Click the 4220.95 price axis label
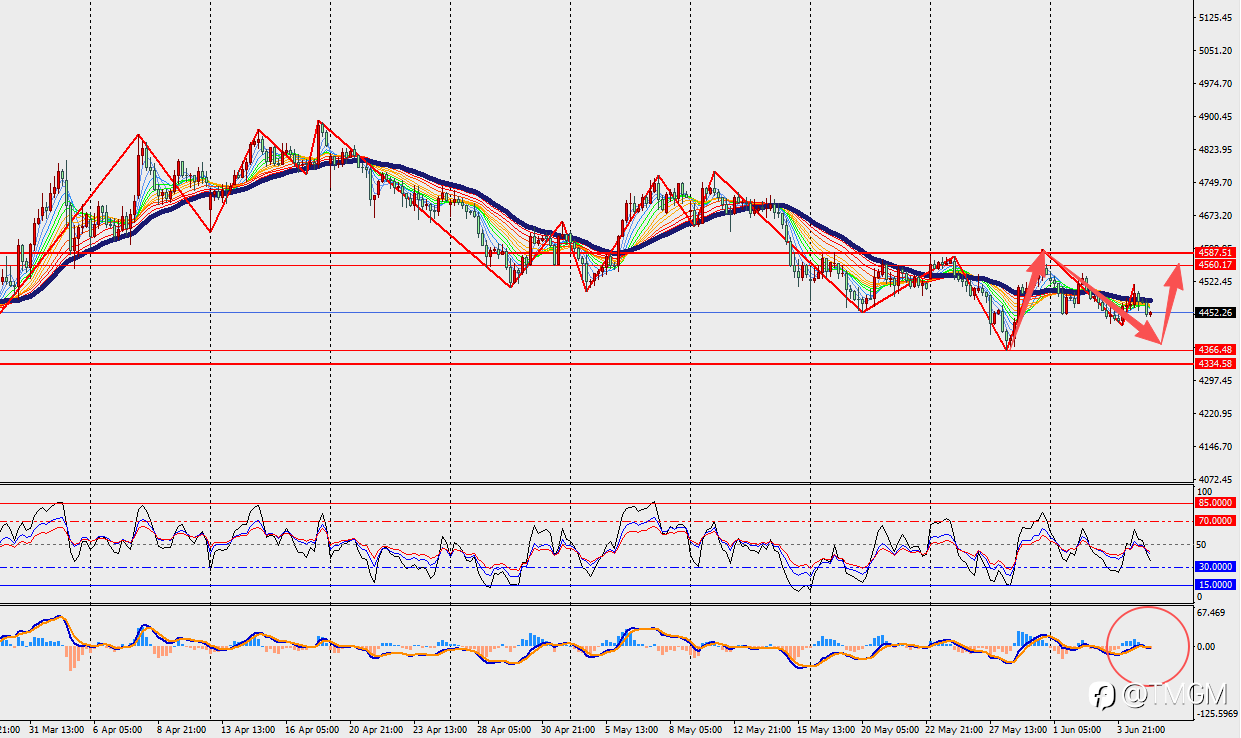 click(x=1216, y=414)
